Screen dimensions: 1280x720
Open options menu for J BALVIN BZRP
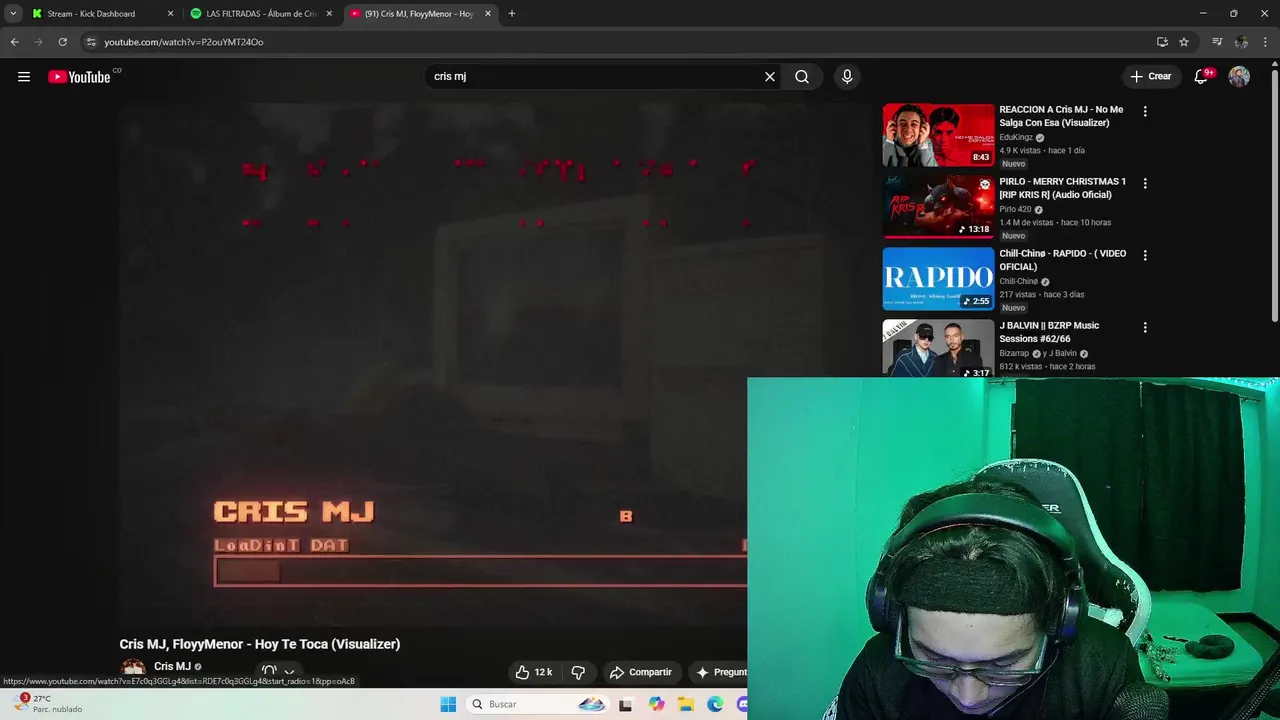click(x=1145, y=327)
